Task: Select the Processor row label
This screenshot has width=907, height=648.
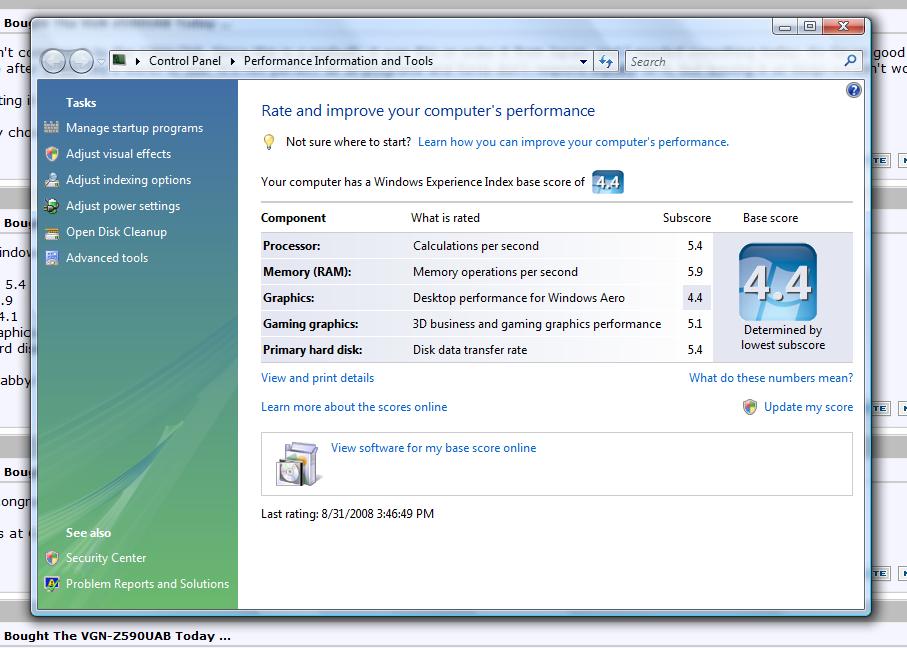Action: click(x=292, y=246)
